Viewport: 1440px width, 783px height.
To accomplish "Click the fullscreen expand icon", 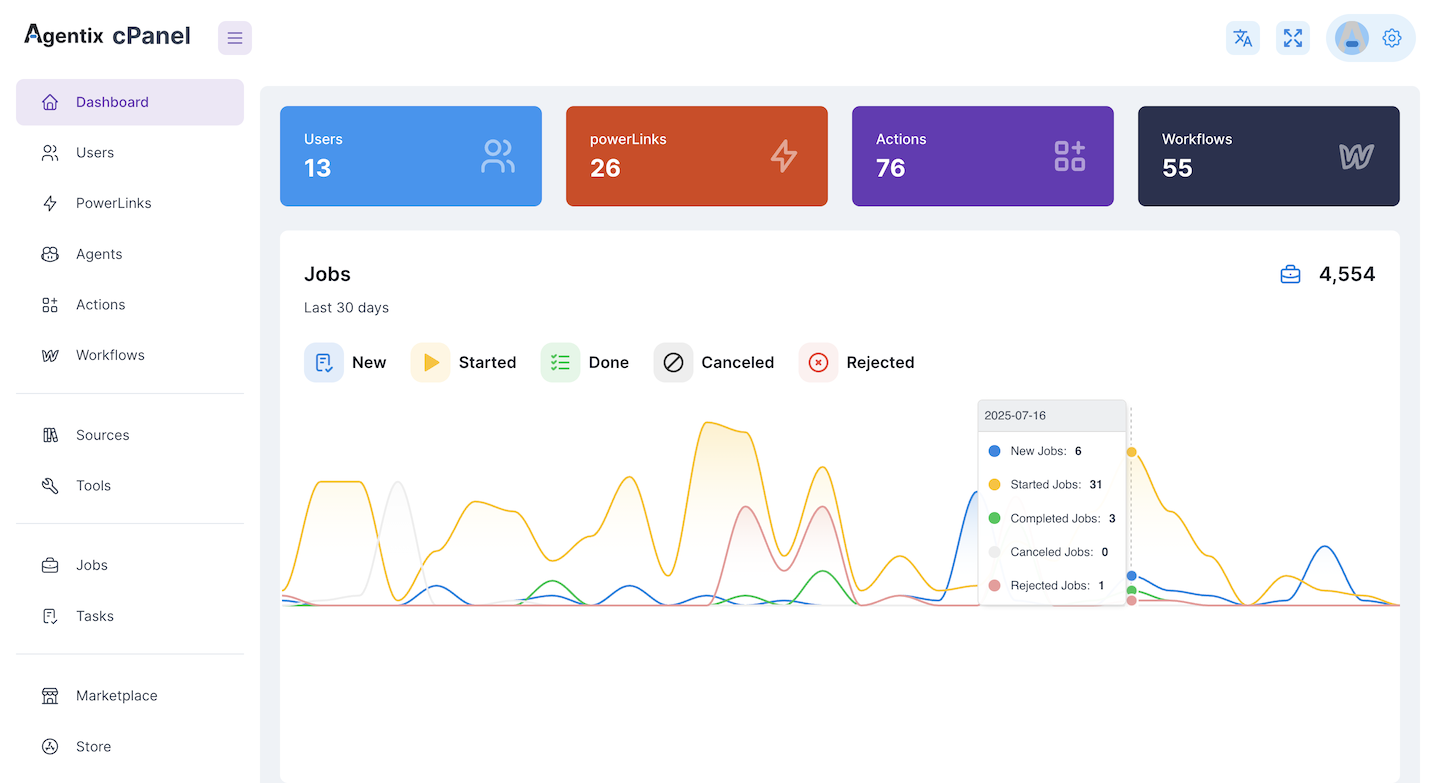I will coord(1292,37).
